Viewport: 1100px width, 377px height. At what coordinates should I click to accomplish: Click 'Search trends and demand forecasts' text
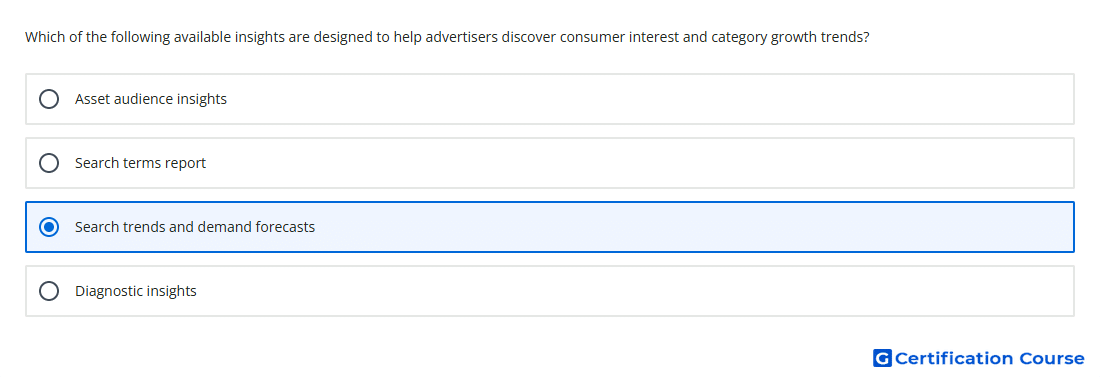(195, 227)
